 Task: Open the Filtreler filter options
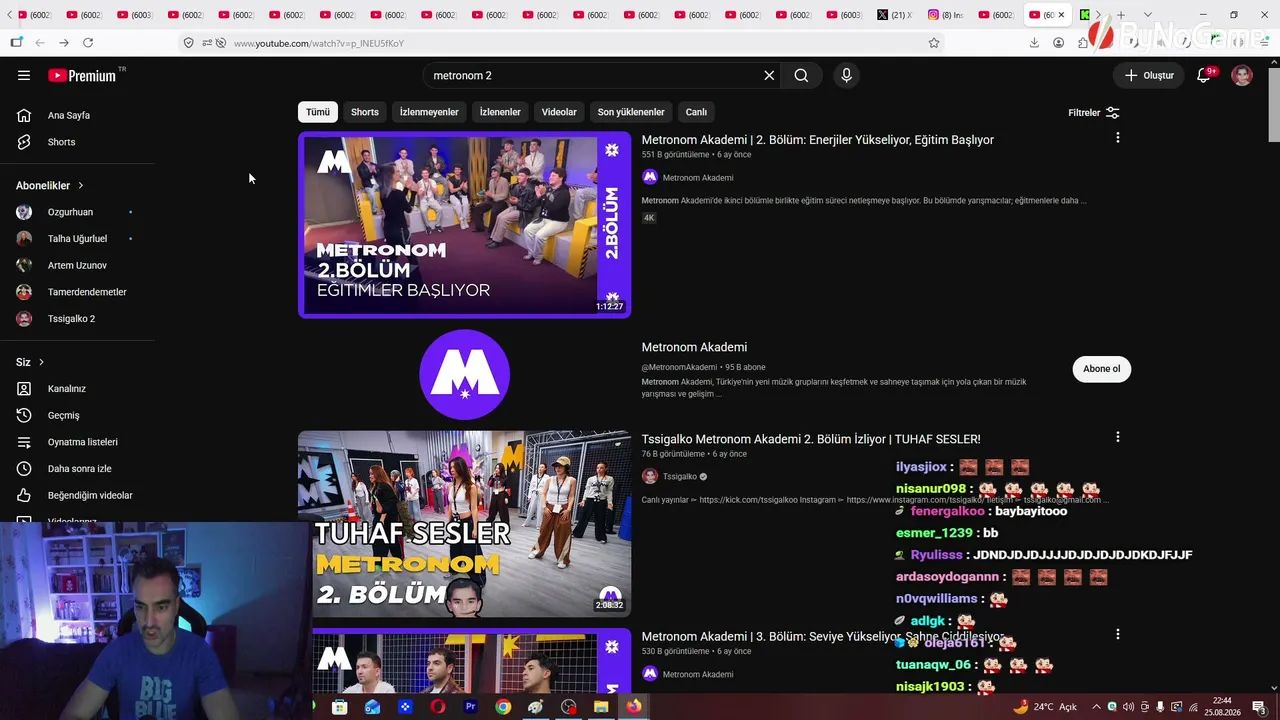pyautogui.click(x=1094, y=113)
